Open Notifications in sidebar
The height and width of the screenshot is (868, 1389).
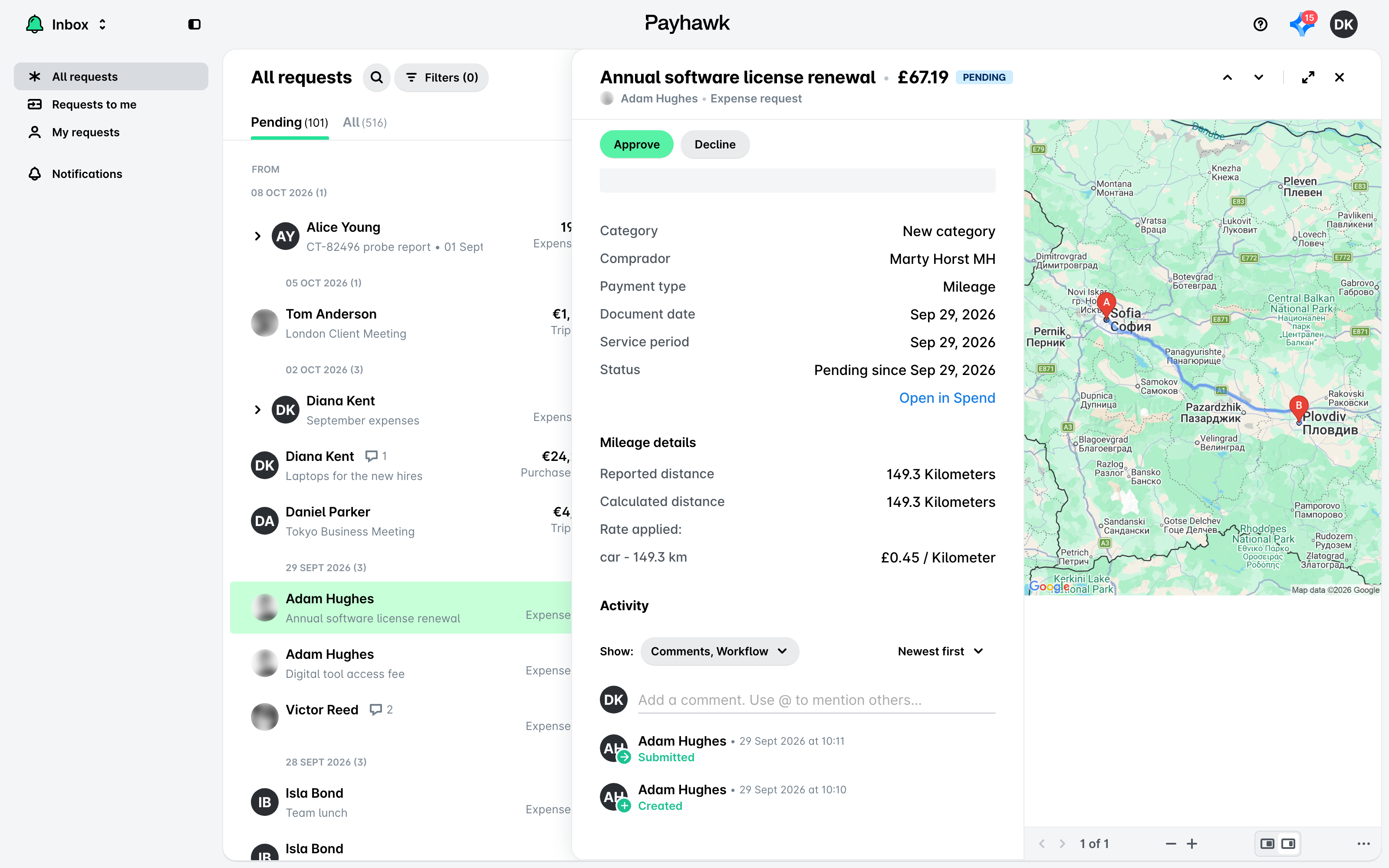(x=111, y=174)
